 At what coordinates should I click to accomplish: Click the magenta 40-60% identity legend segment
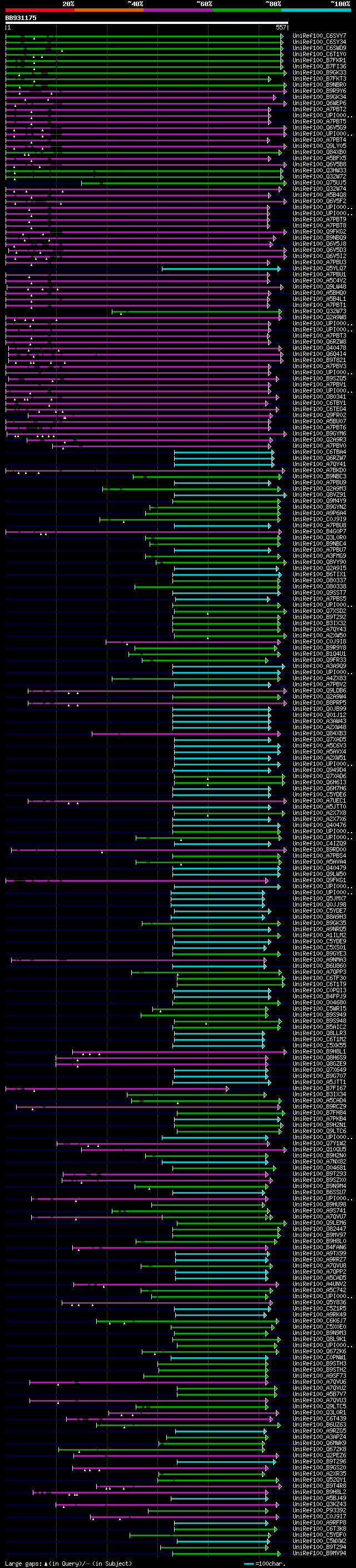[x=177, y=11]
